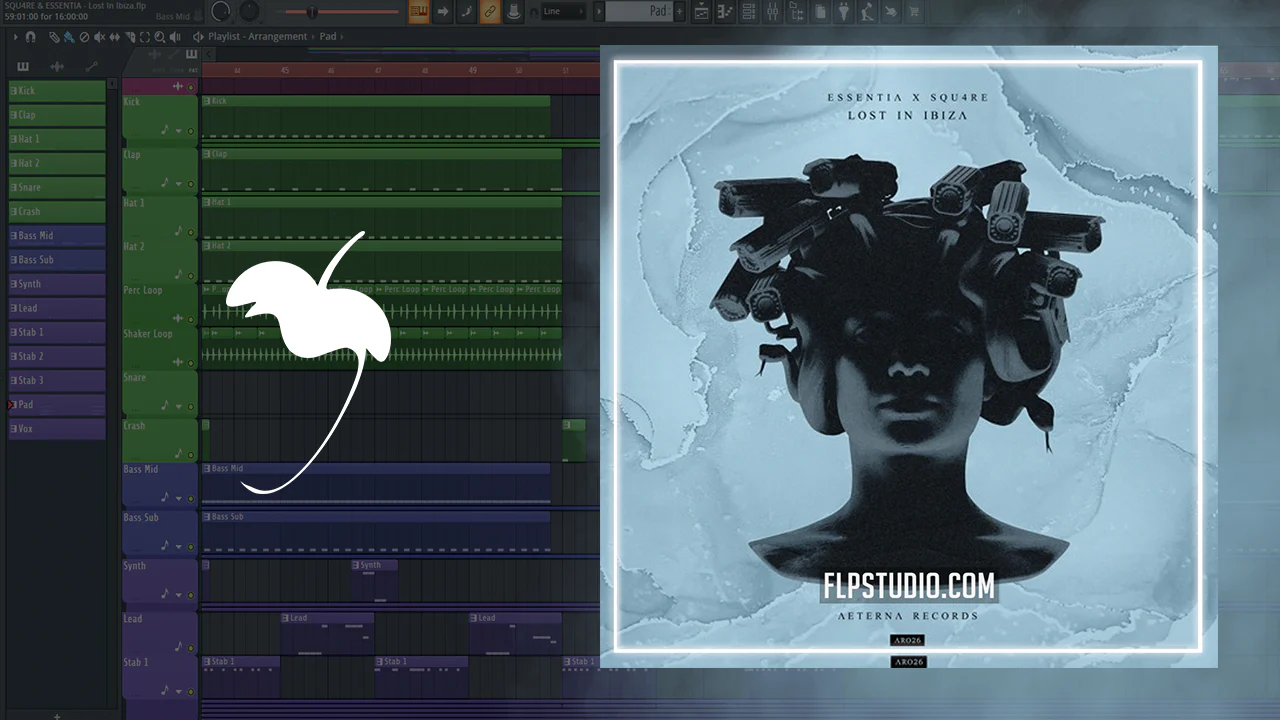Open the Piano roll view icon
The image size is (1280, 720).
tap(724, 12)
